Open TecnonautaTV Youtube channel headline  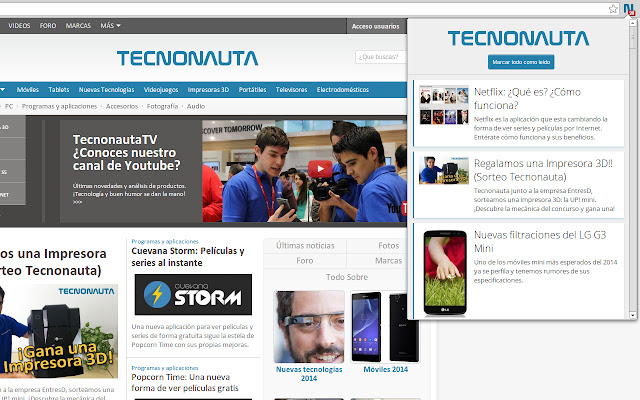tap(127, 153)
